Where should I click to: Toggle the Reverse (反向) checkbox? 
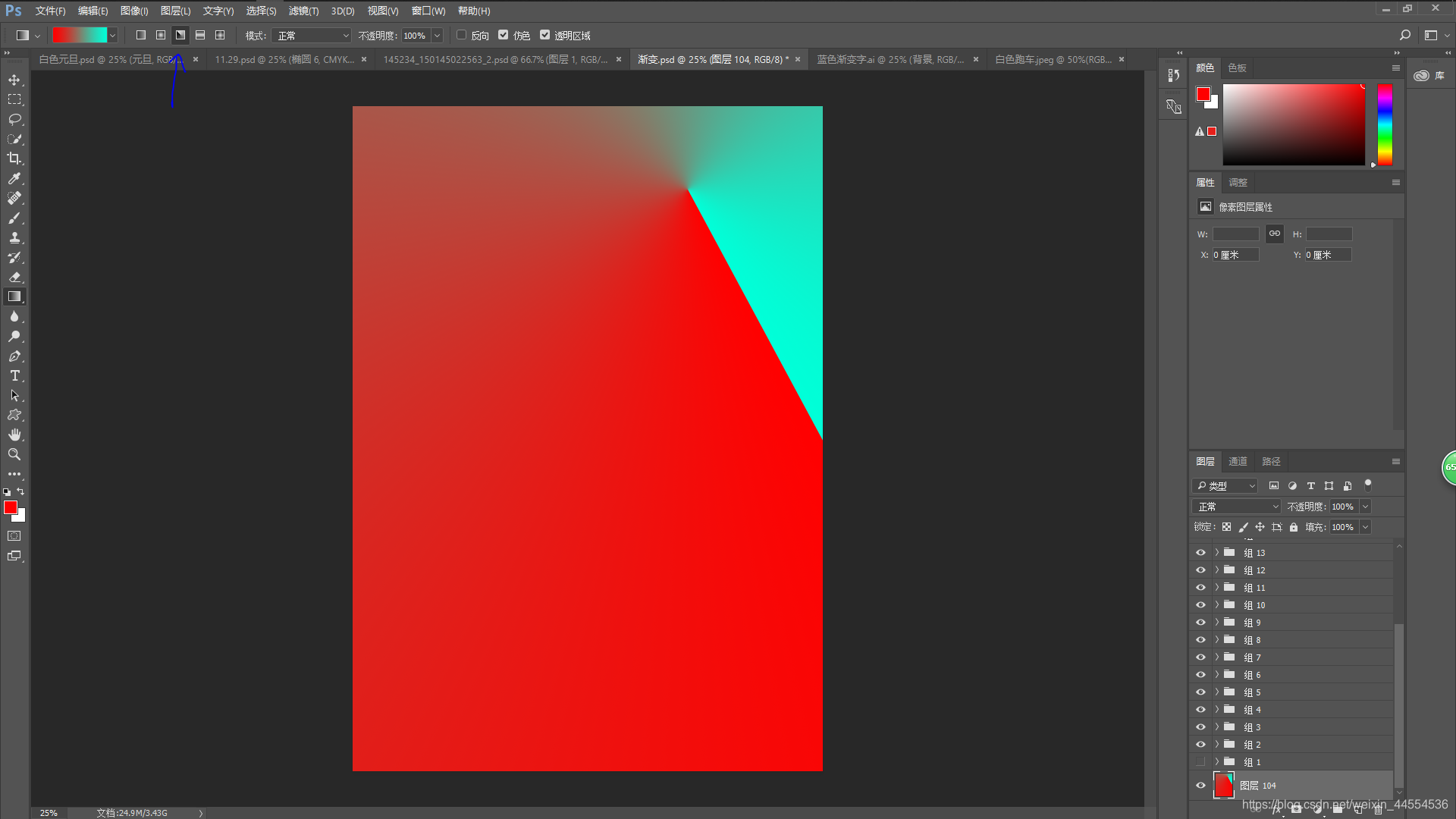point(461,35)
